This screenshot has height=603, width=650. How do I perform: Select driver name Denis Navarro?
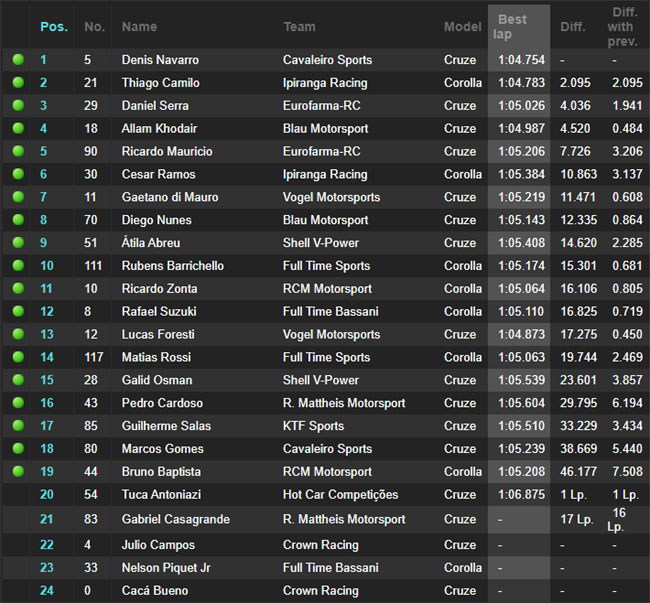click(160, 60)
